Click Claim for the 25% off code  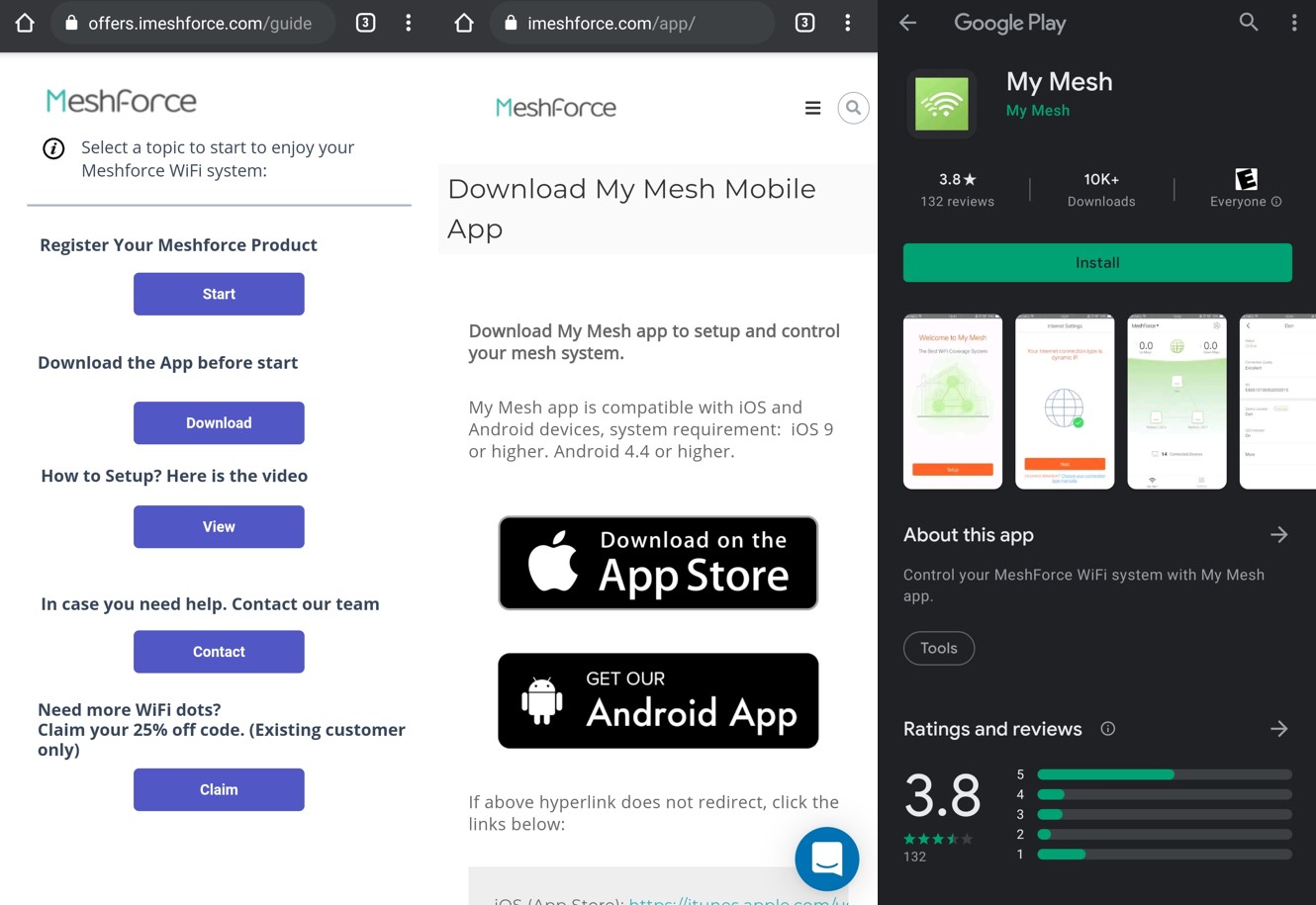point(219,789)
